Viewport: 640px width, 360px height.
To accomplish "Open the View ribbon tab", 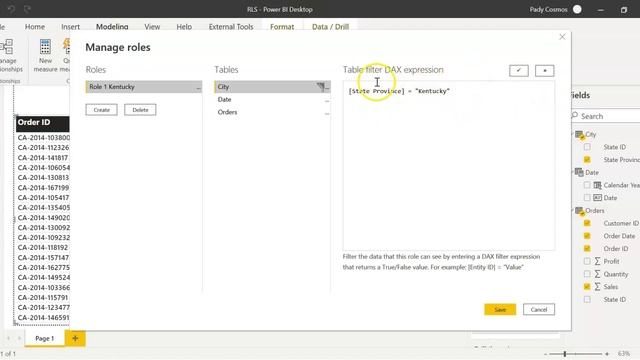I will pyautogui.click(x=152, y=27).
